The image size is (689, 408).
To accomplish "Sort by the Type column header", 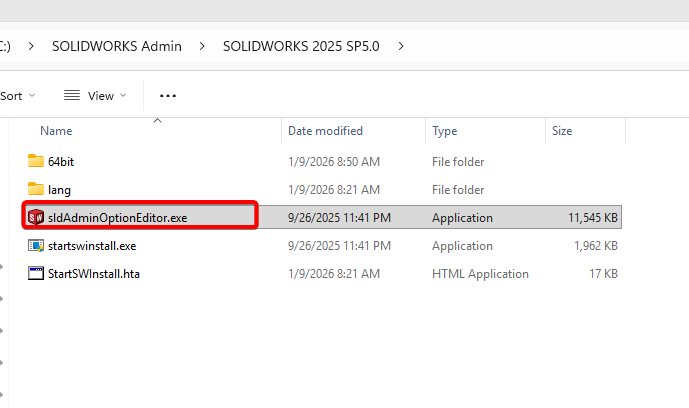I will pos(444,131).
